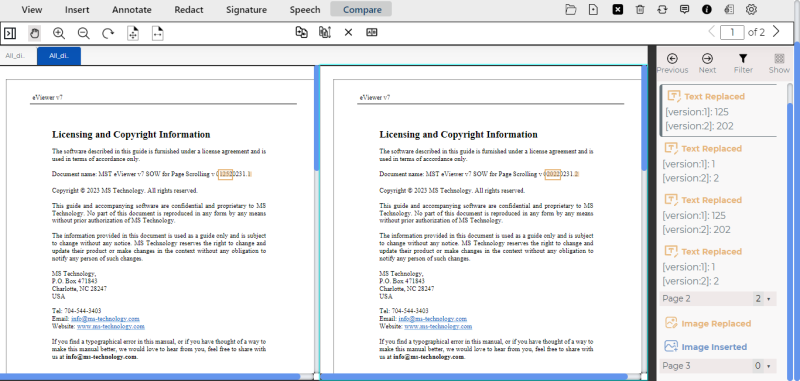This screenshot has width=800, height=381.
Task: Toggle the side panel icon
Action: (10, 34)
